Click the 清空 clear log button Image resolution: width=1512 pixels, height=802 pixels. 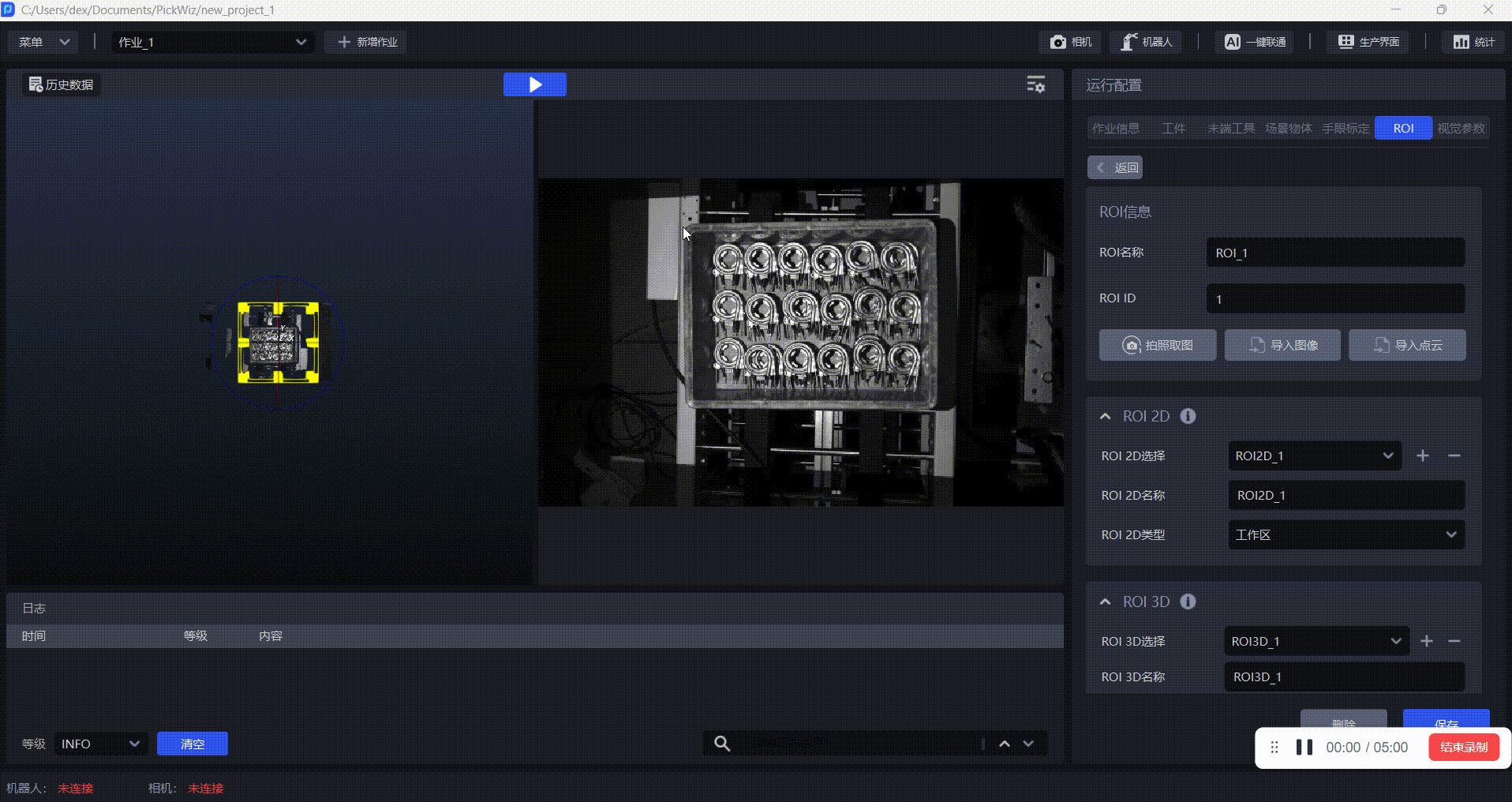click(193, 744)
